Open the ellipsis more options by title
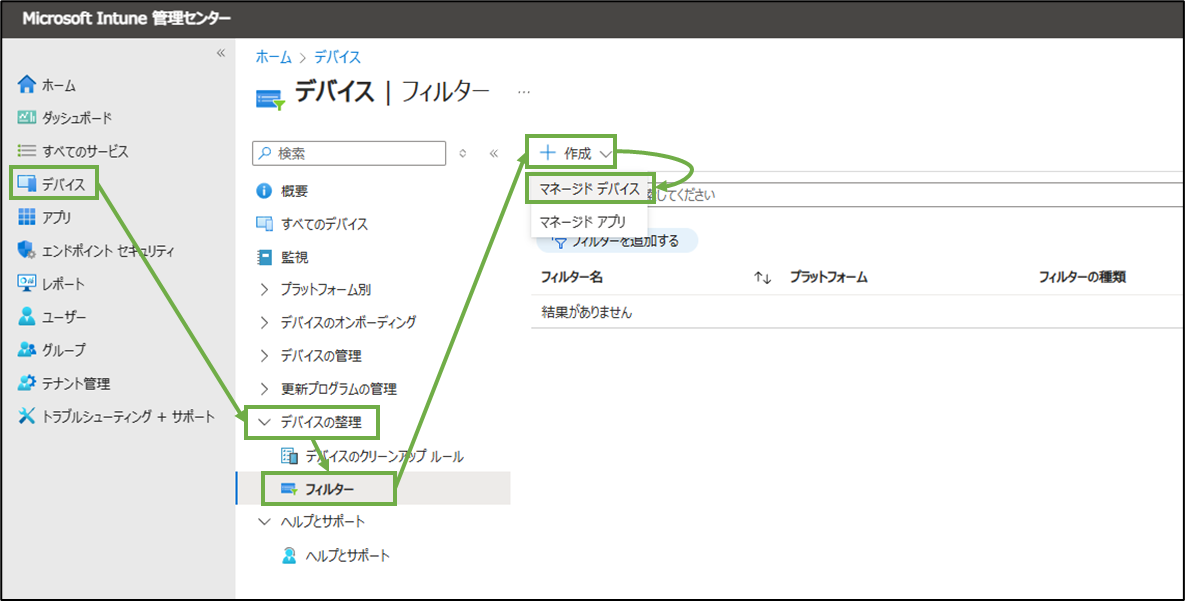1185x601 pixels. pyautogui.click(x=524, y=91)
